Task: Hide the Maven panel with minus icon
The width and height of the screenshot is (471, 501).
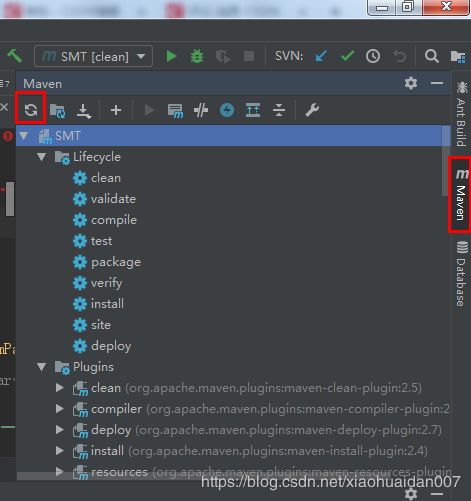Action: [437, 83]
